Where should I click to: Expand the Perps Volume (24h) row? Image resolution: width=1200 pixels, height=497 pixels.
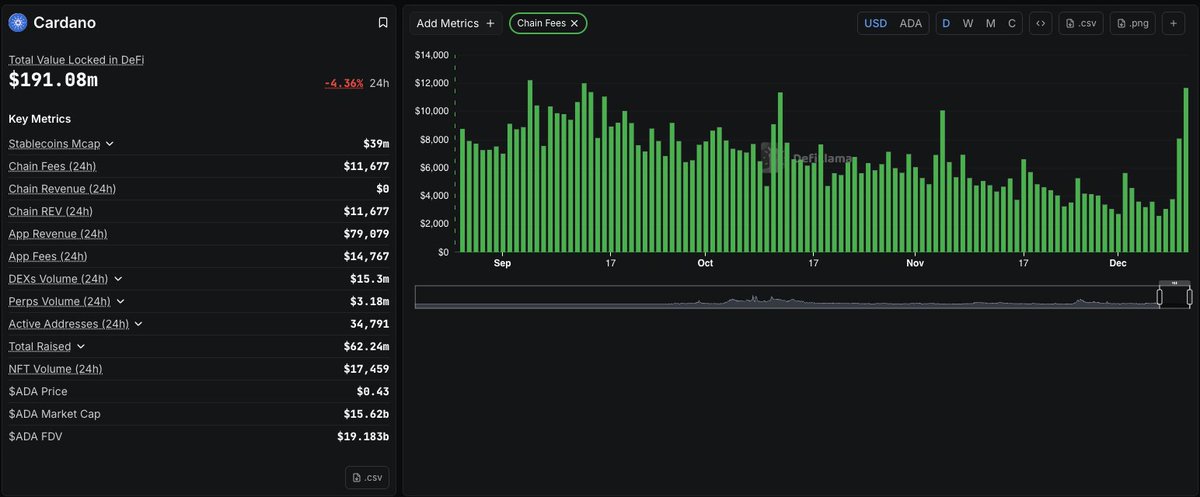pyautogui.click(x=120, y=301)
